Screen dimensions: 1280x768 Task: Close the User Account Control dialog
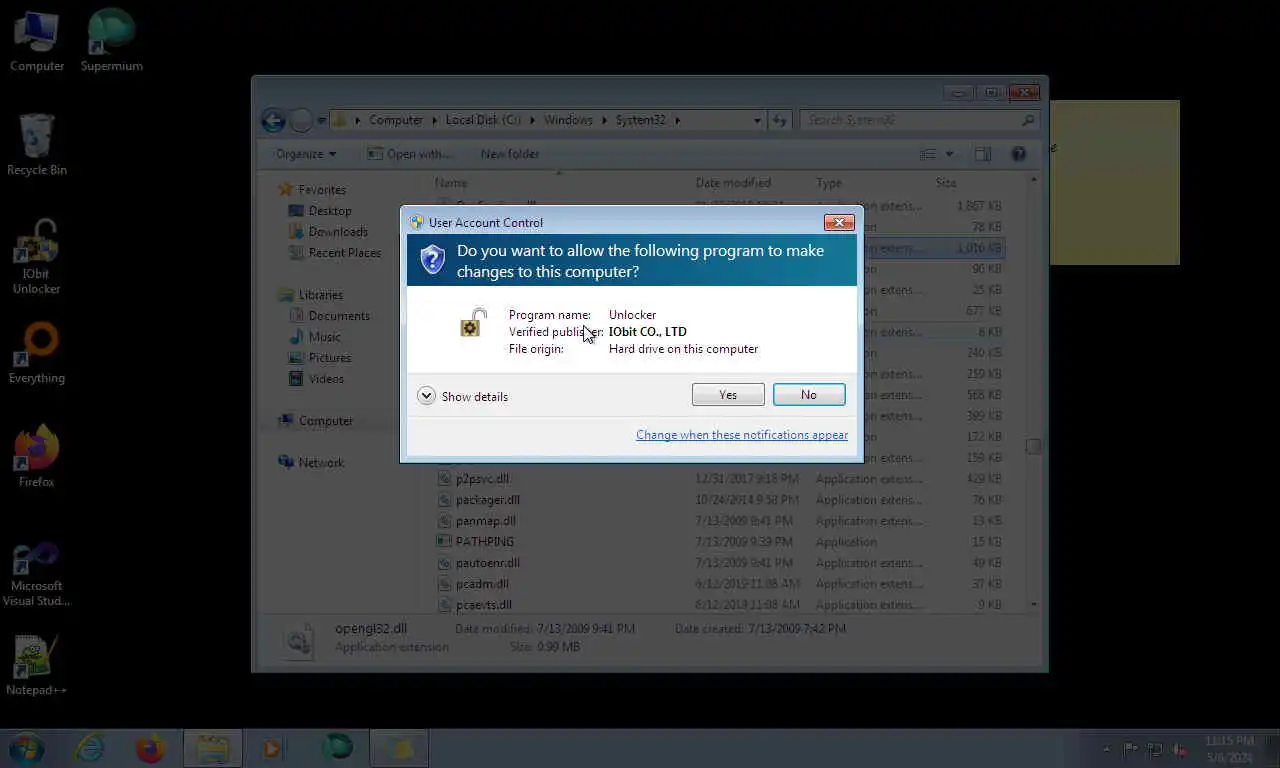(838, 222)
